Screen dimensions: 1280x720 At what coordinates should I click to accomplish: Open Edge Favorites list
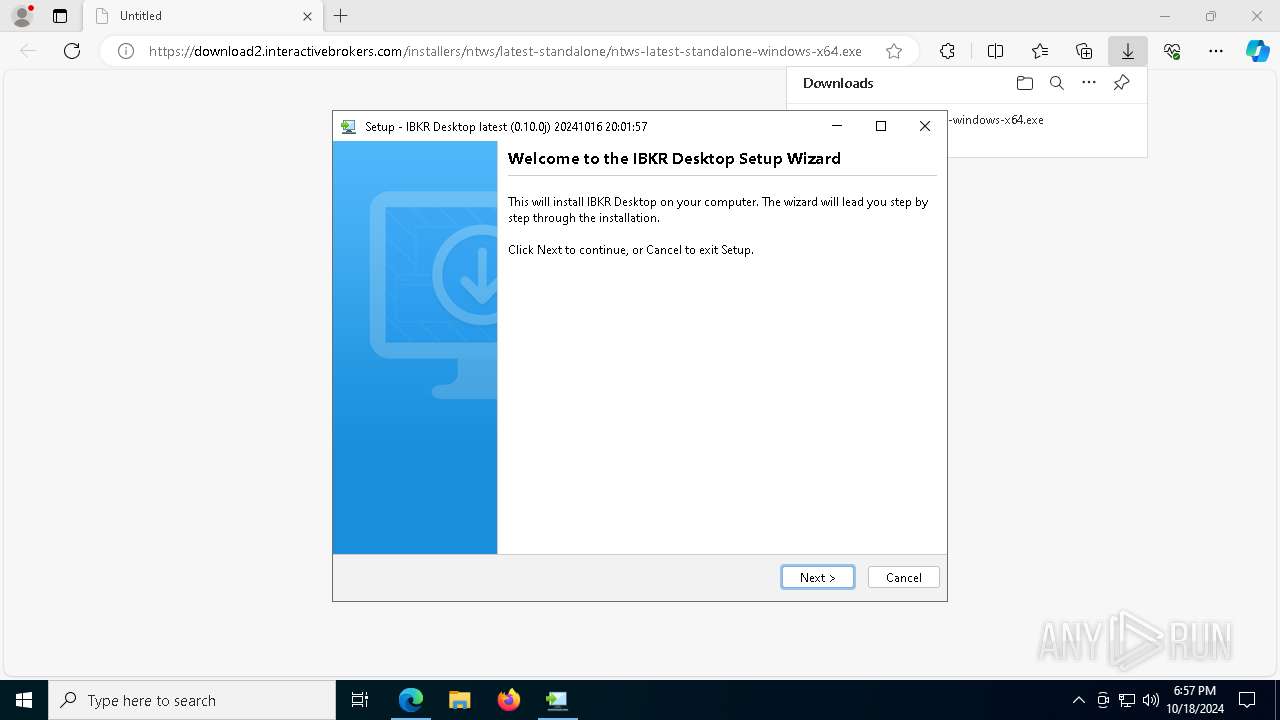click(x=1040, y=51)
